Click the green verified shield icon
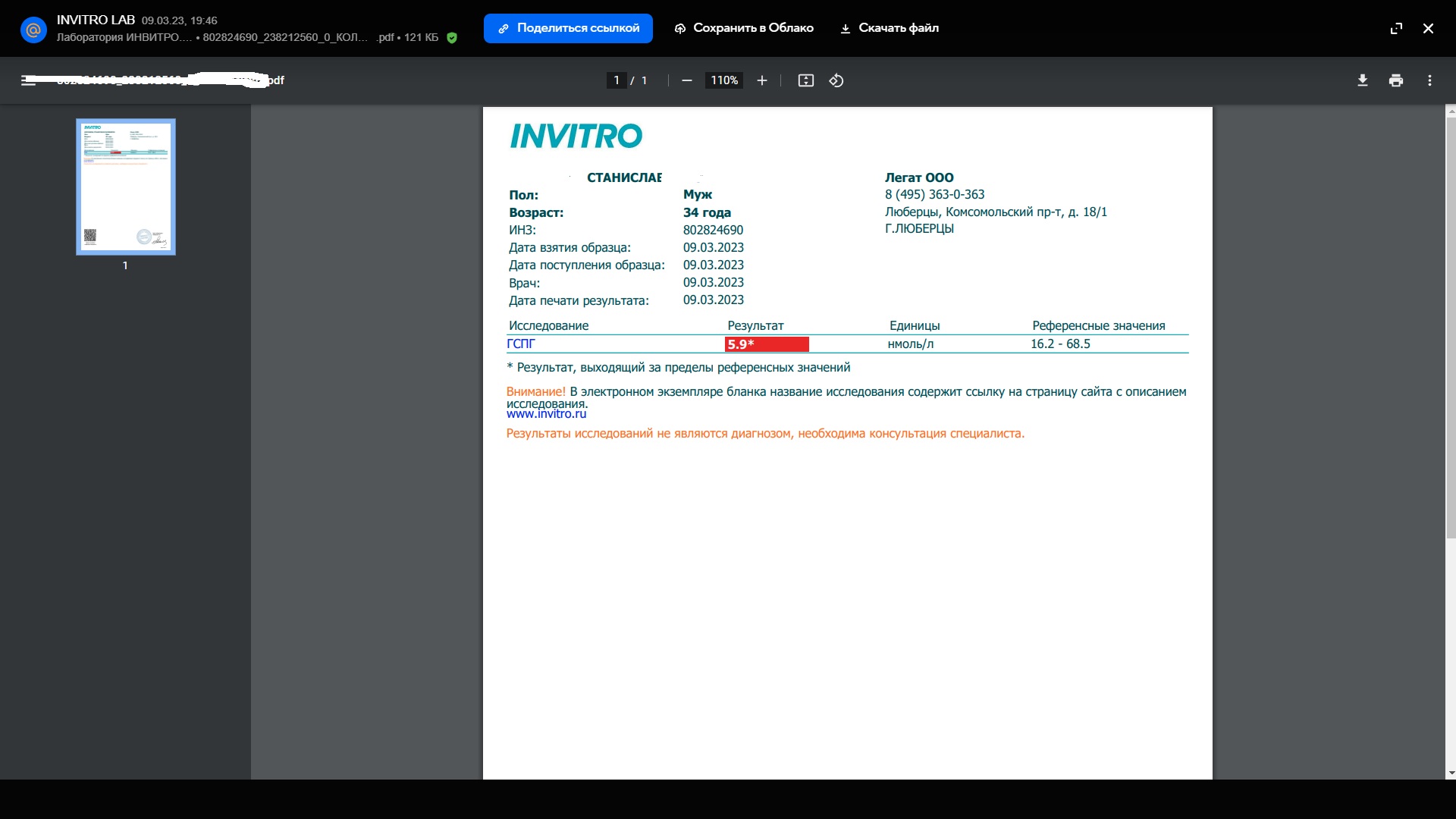This screenshot has height=819, width=1456. 452,38
